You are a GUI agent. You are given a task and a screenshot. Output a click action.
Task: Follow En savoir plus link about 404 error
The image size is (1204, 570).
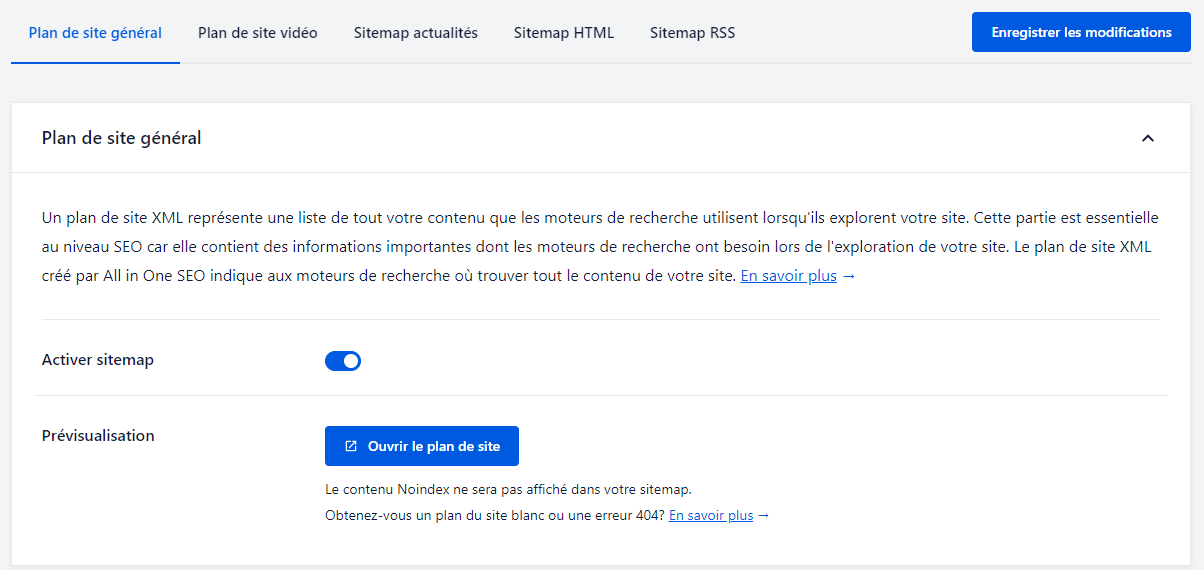[710, 516]
